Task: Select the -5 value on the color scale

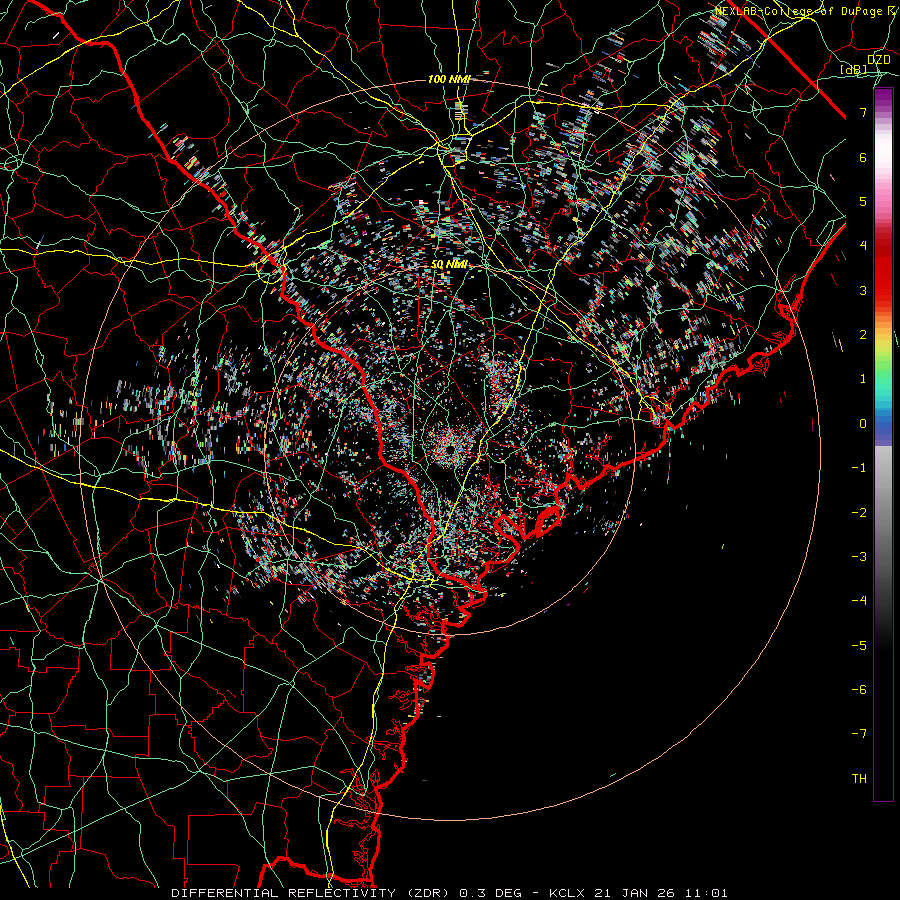Action: tap(859, 646)
